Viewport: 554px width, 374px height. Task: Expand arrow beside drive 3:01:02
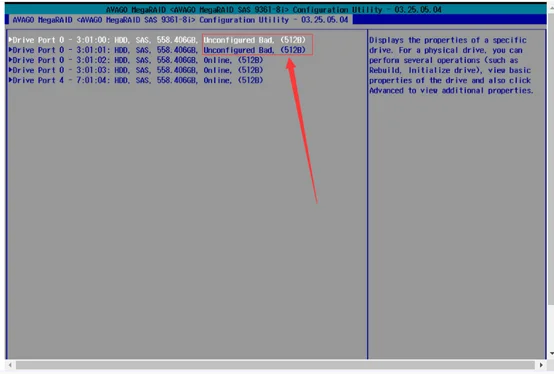pyautogui.click(x=10, y=60)
